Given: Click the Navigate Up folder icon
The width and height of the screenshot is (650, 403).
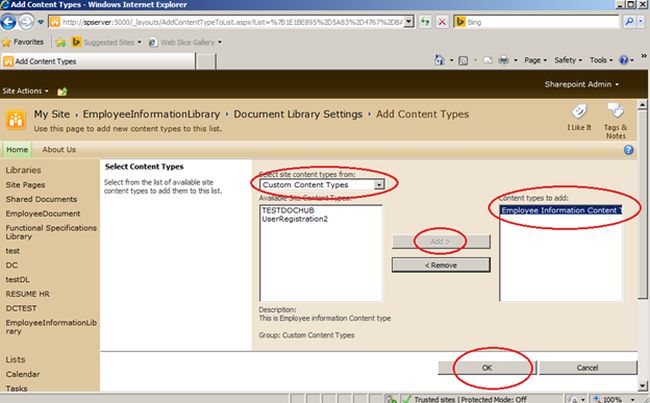Looking at the screenshot, I should [62, 91].
